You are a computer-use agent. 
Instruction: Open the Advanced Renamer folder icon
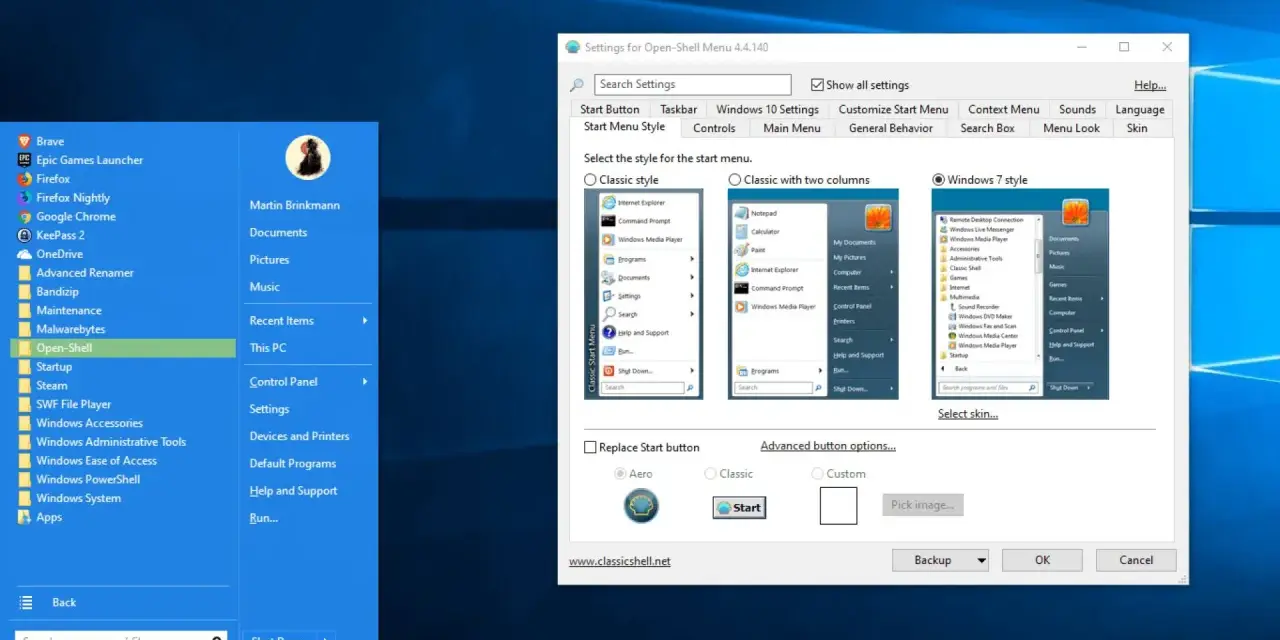point(25,273)
